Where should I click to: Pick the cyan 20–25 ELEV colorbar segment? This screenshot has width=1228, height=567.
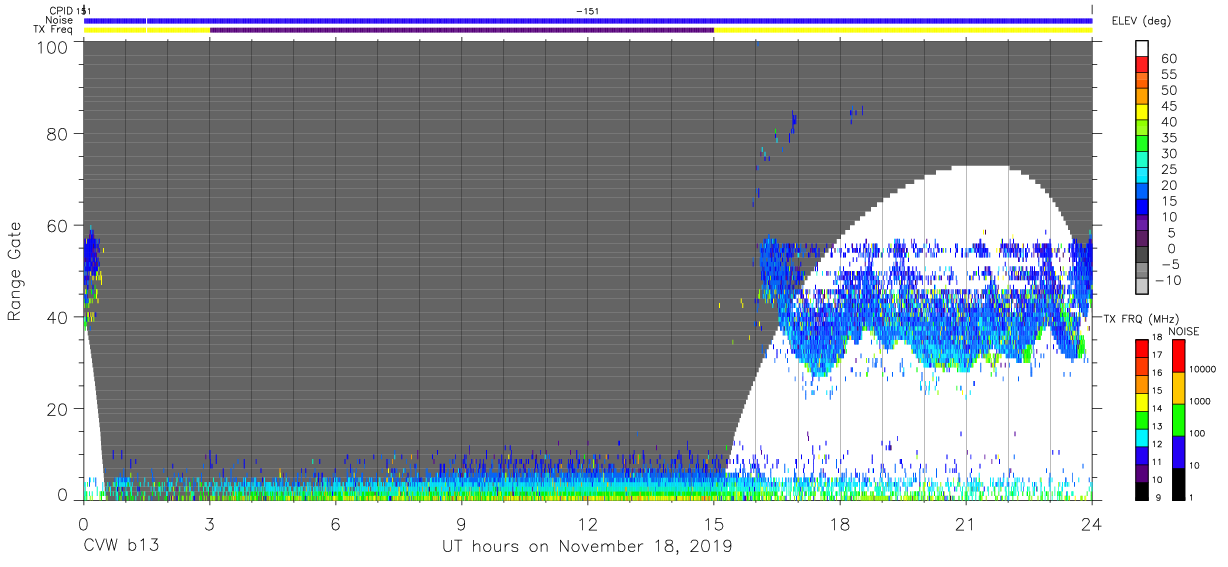point(1143,176)
